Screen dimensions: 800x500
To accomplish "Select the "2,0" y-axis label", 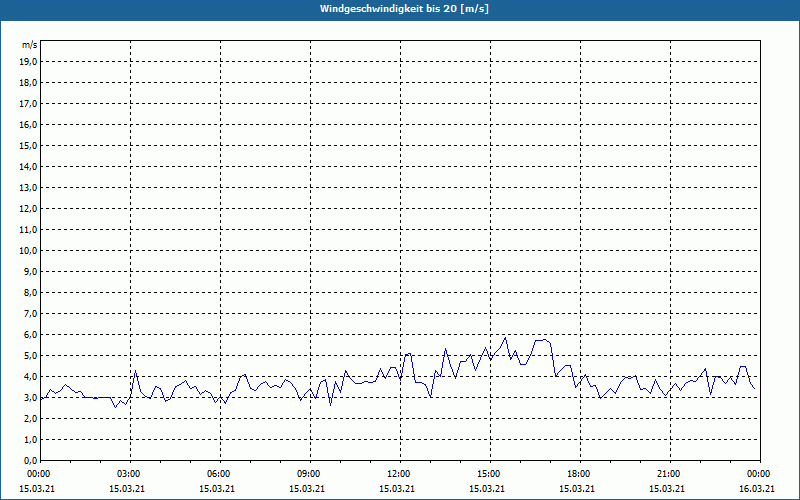I will (31, 419).
